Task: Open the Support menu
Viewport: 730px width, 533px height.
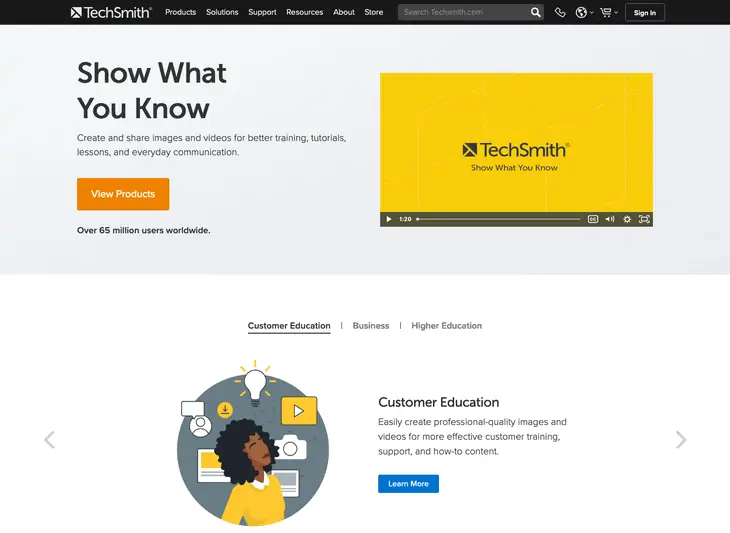Action: tap(262, 12)
